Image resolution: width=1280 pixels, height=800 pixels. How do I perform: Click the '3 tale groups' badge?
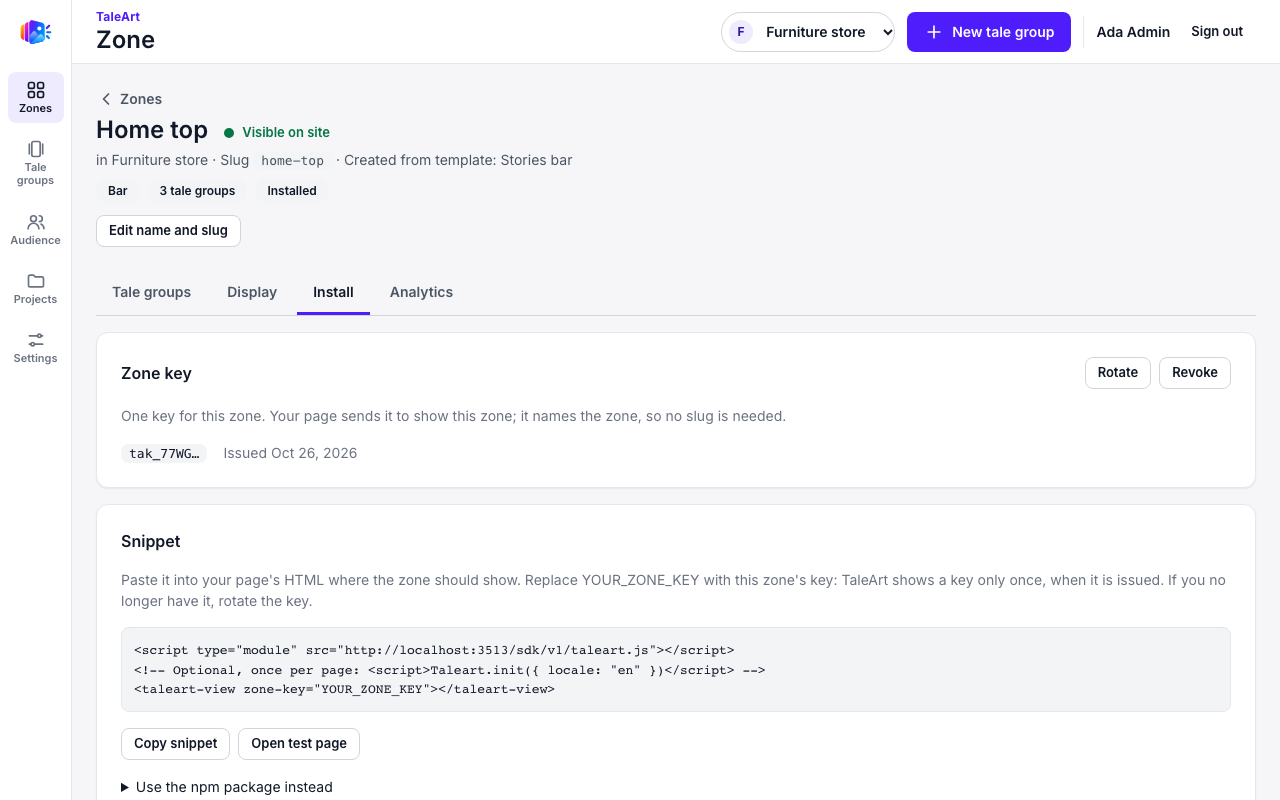[x=197, y=191]
